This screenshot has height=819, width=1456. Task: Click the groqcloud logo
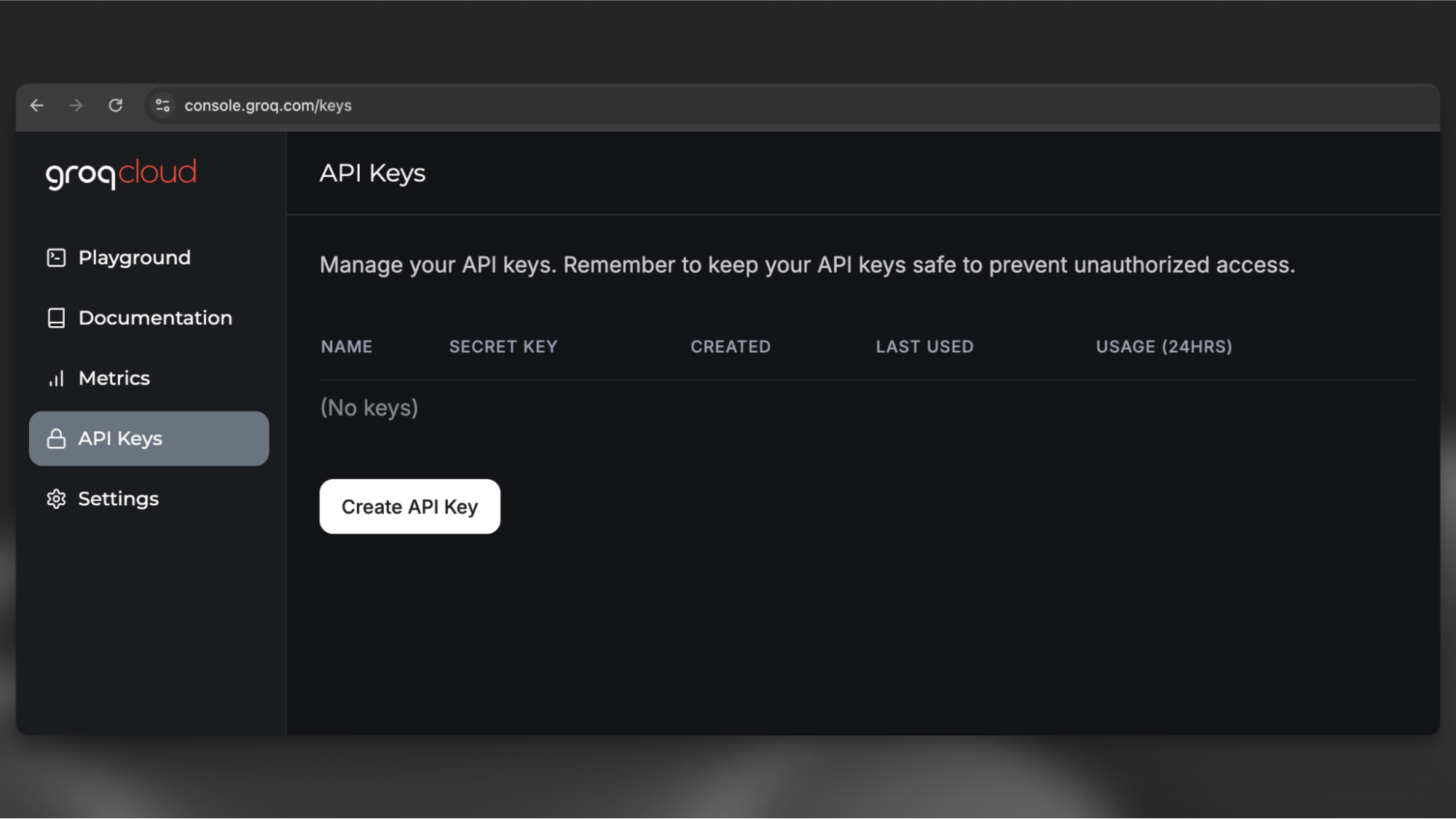[121, 173]
